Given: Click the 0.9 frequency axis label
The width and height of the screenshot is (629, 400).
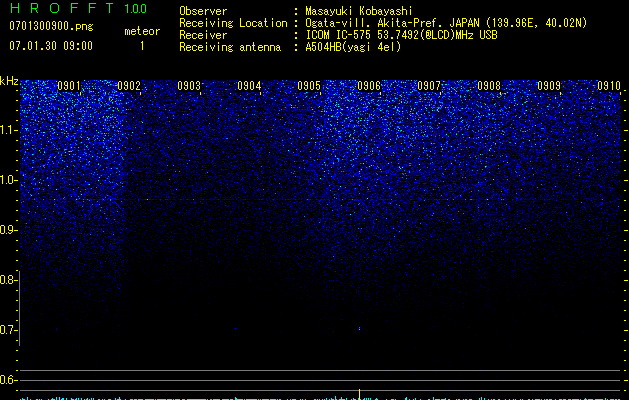Looking at the screenshot, I should pos(8,230).
